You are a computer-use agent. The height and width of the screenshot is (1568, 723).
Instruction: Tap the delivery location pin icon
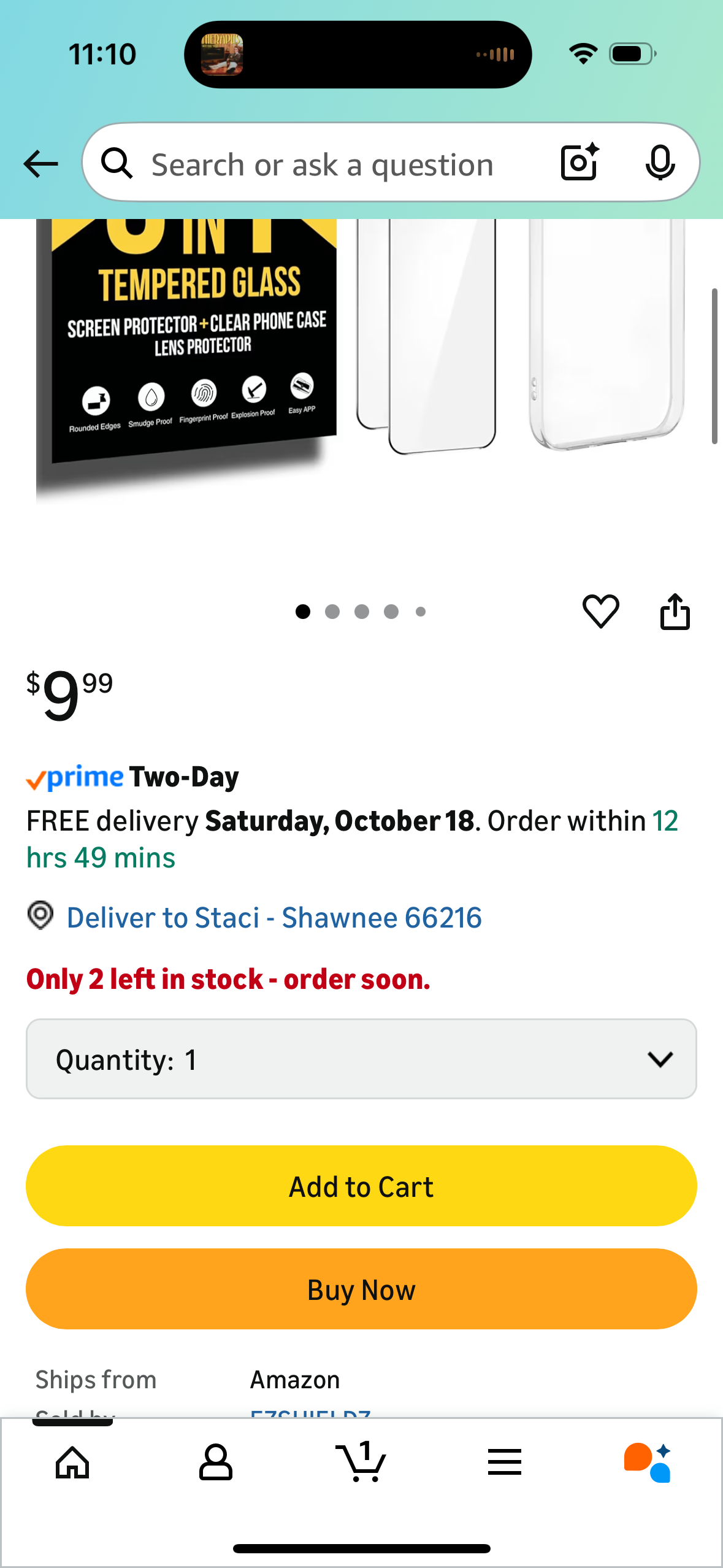40,916
